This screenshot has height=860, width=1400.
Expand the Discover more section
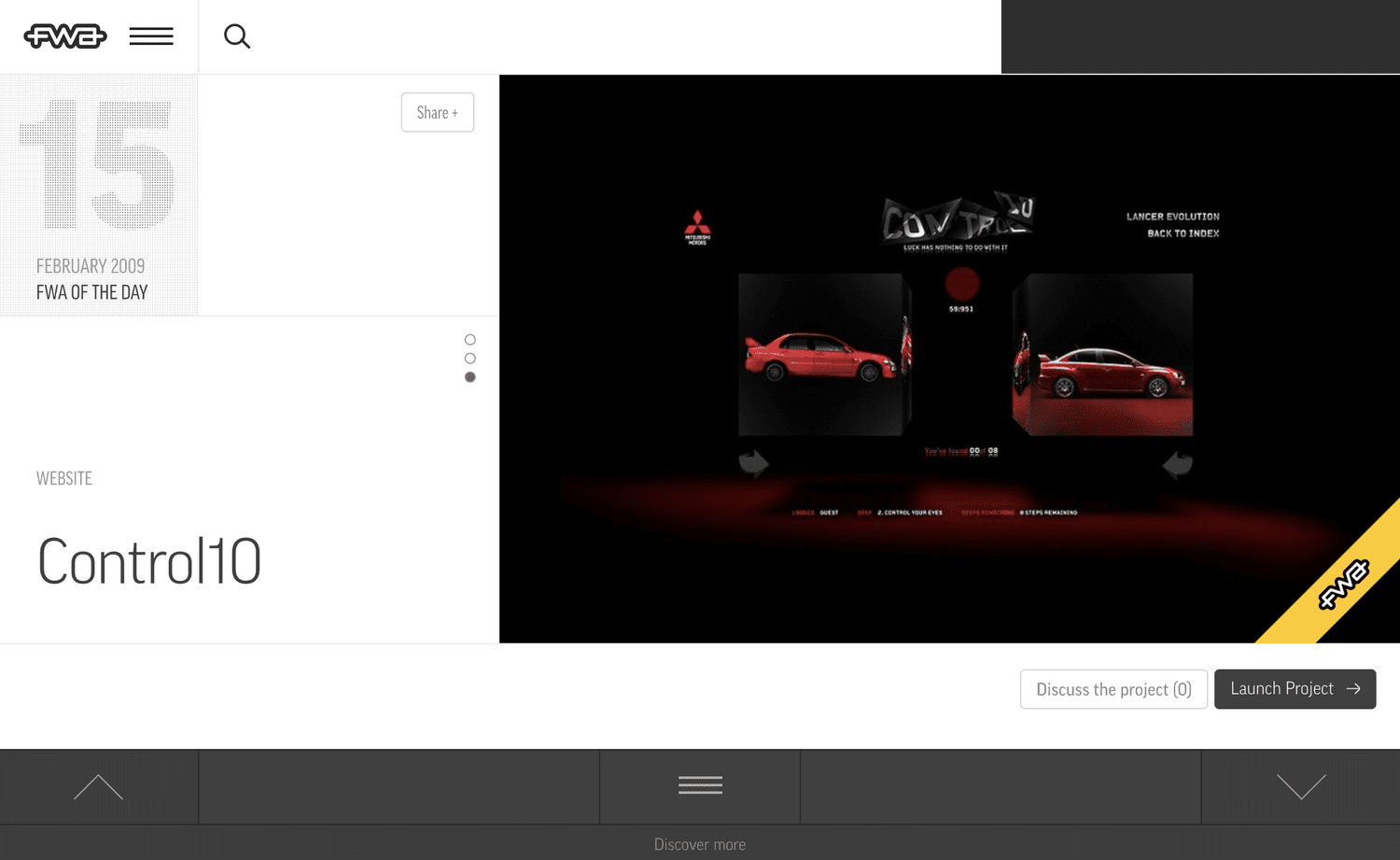tap(700, 844)
